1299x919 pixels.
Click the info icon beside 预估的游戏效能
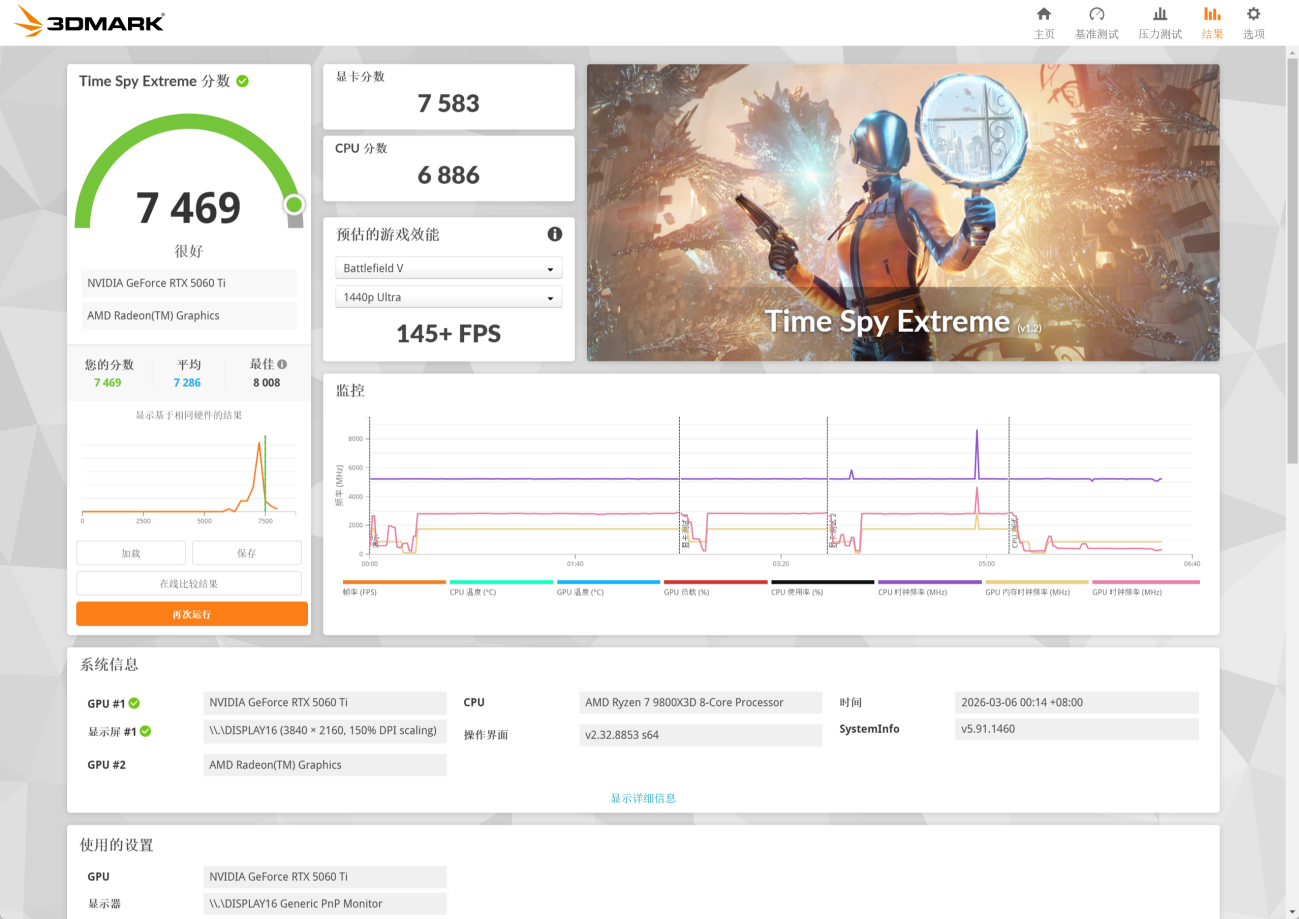(x=554, y=234)
